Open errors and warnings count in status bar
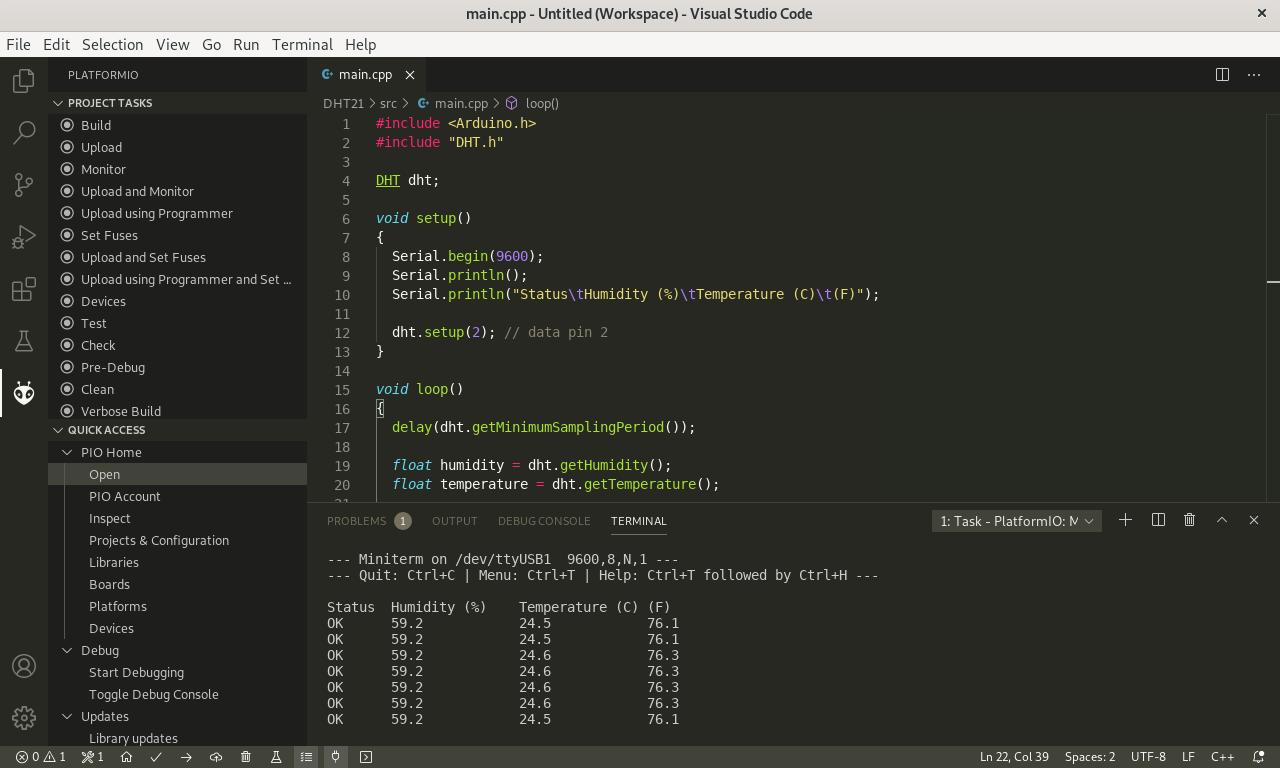Image resolution: width=1280 pixels, height=768 pixels. (x=41, y=757)
